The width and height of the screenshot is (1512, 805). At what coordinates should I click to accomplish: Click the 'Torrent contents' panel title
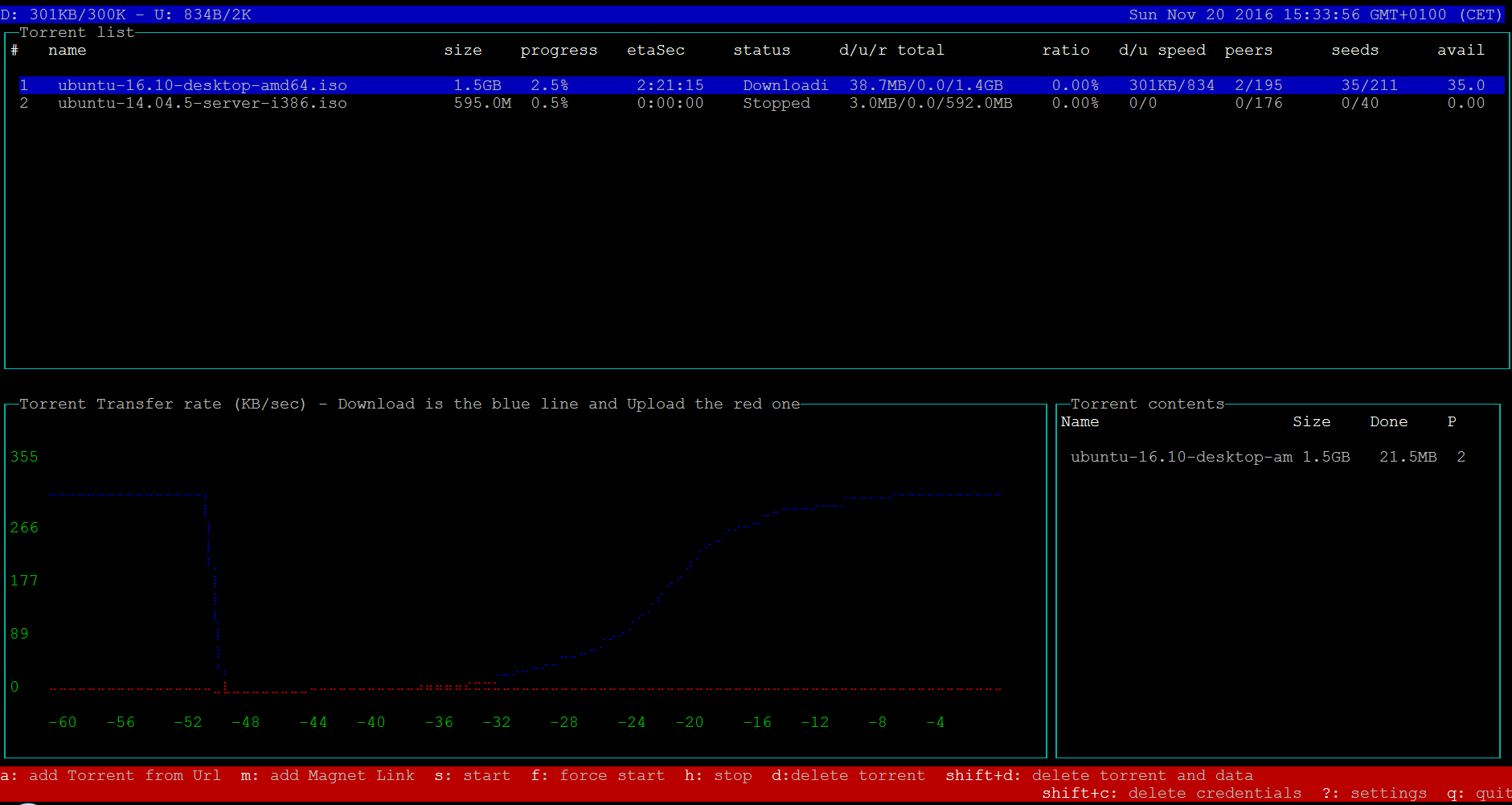pyautogui.click(x=1148, y=404)
